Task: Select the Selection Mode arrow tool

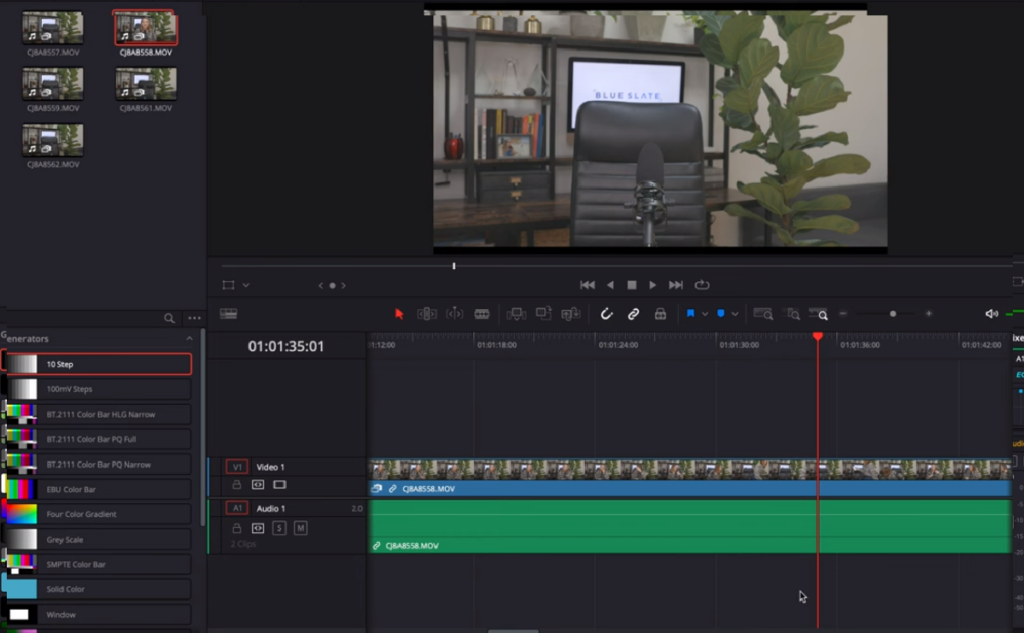Action: (x=400, y=313)
